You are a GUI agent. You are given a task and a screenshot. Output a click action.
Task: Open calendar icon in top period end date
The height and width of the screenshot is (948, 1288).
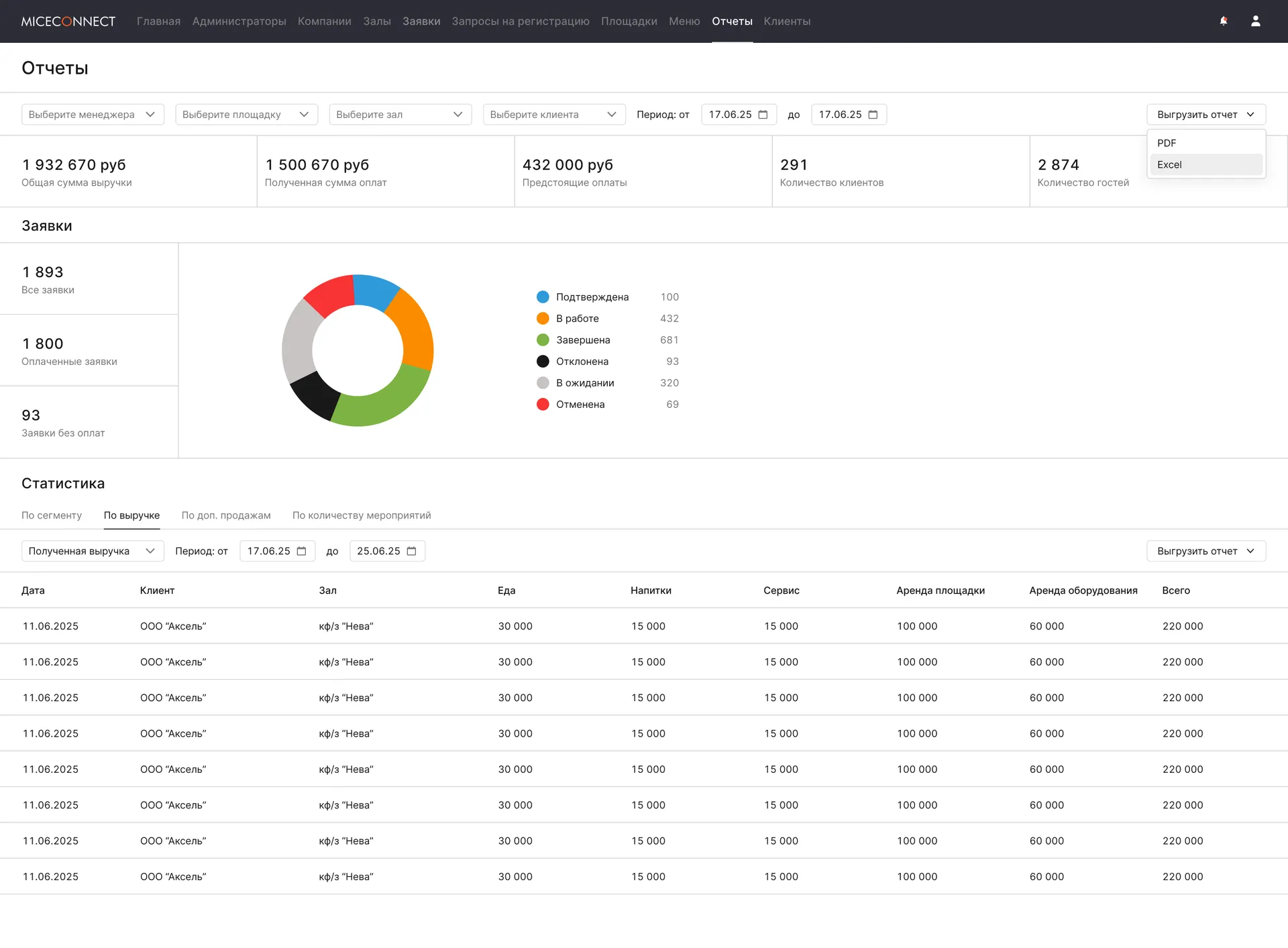(873, 115)
